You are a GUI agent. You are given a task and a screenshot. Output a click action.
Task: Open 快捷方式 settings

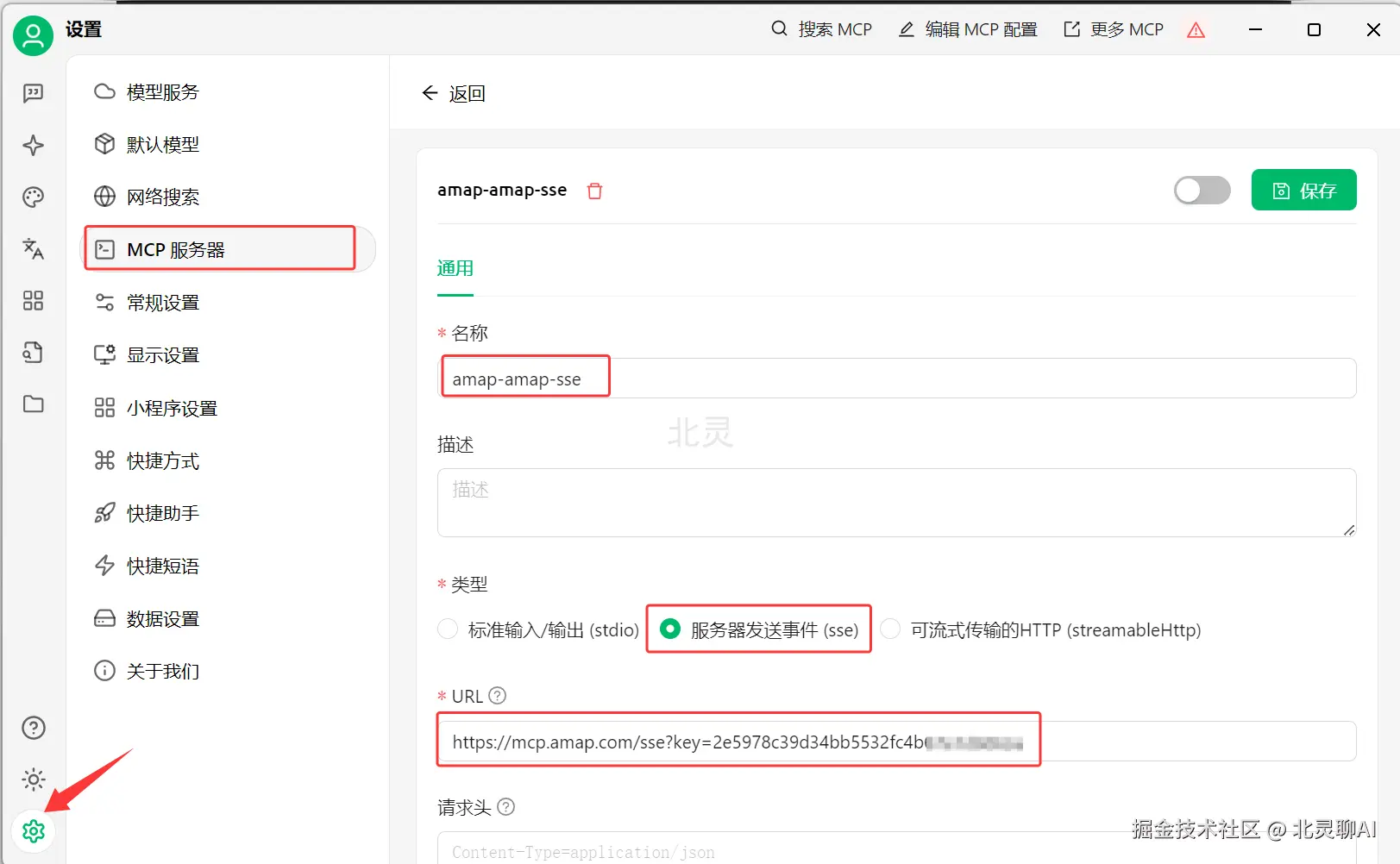point(229,460)
